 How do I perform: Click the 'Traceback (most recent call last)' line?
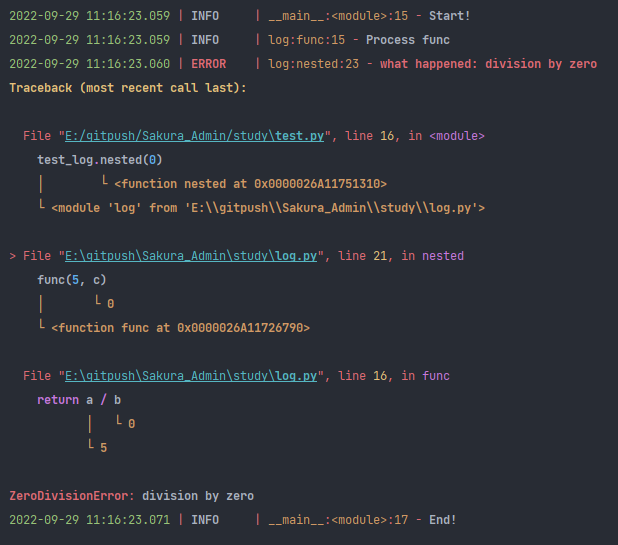[x=128, y=88]
